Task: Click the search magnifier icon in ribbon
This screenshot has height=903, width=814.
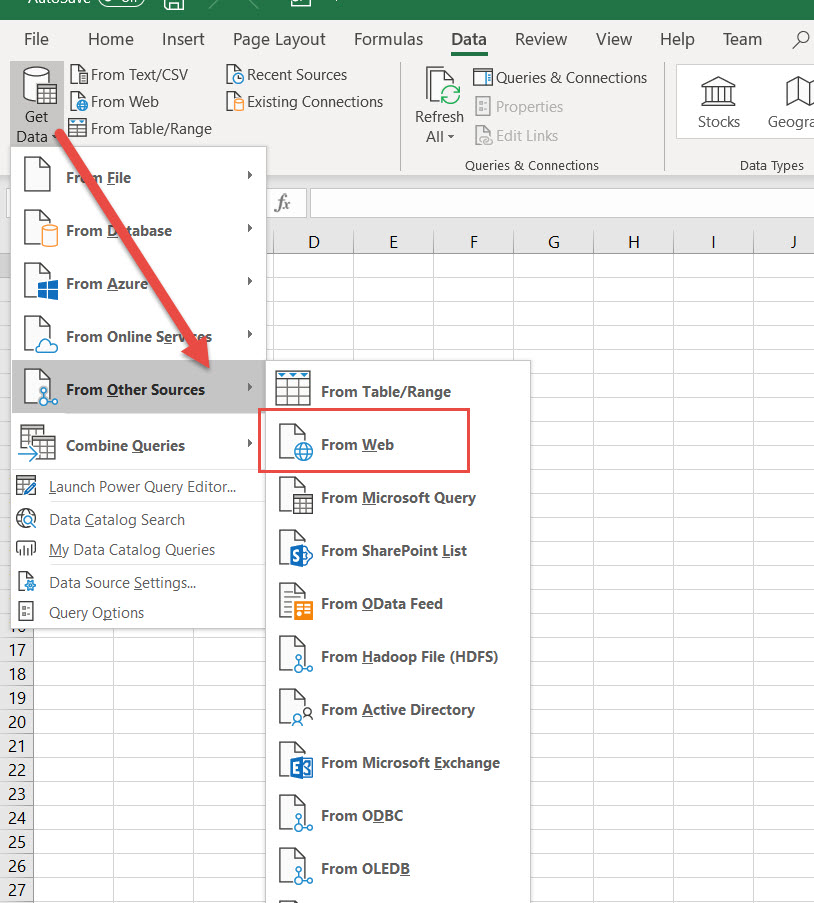Action: 801,39
